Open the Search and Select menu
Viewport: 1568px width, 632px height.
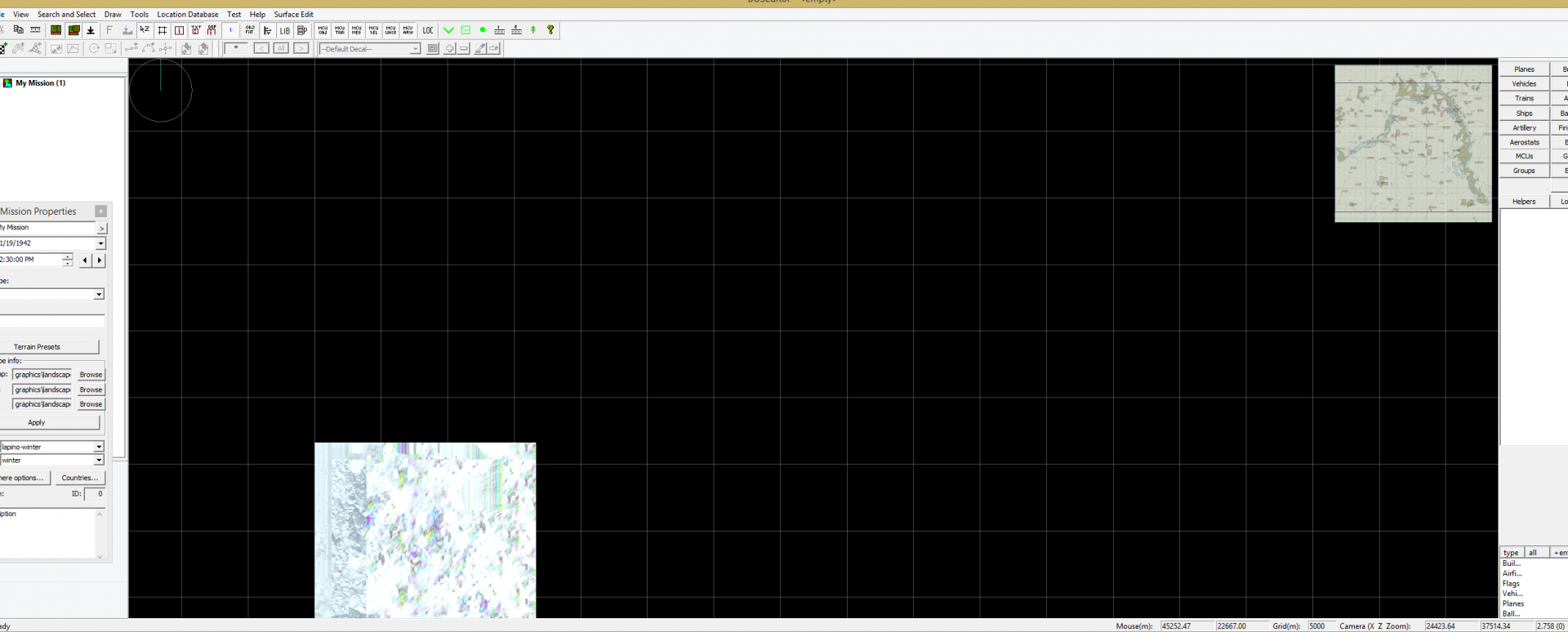tap(66, 14)
